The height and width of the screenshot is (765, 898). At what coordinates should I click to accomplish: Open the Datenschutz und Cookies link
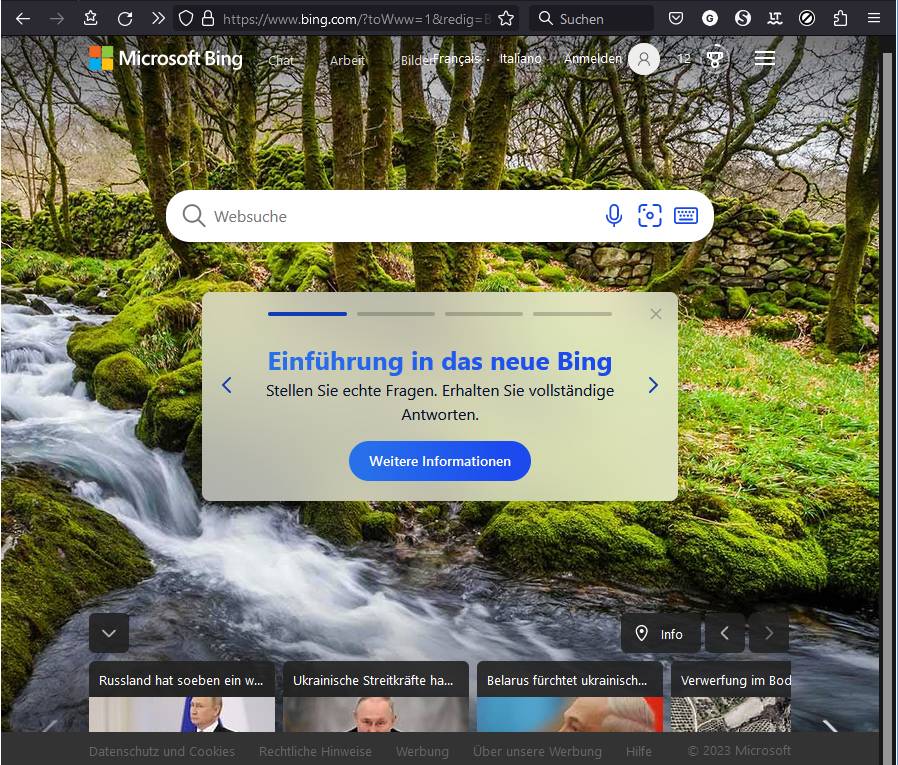point(162,751)
